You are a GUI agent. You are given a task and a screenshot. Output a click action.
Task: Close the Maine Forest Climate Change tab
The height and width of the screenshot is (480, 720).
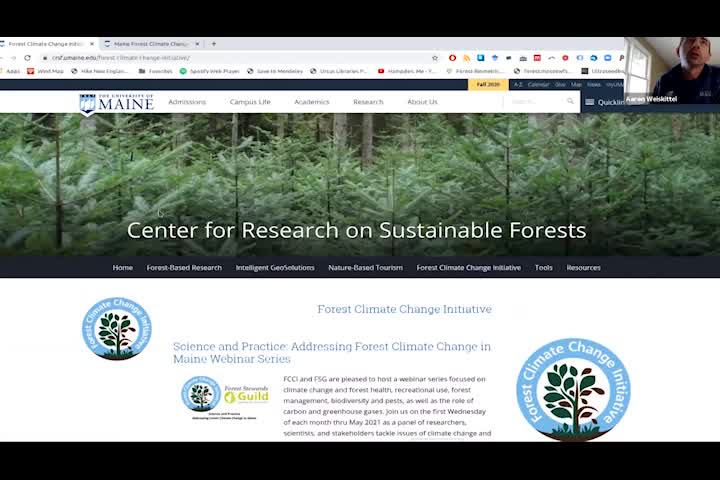tap(197, 44)
